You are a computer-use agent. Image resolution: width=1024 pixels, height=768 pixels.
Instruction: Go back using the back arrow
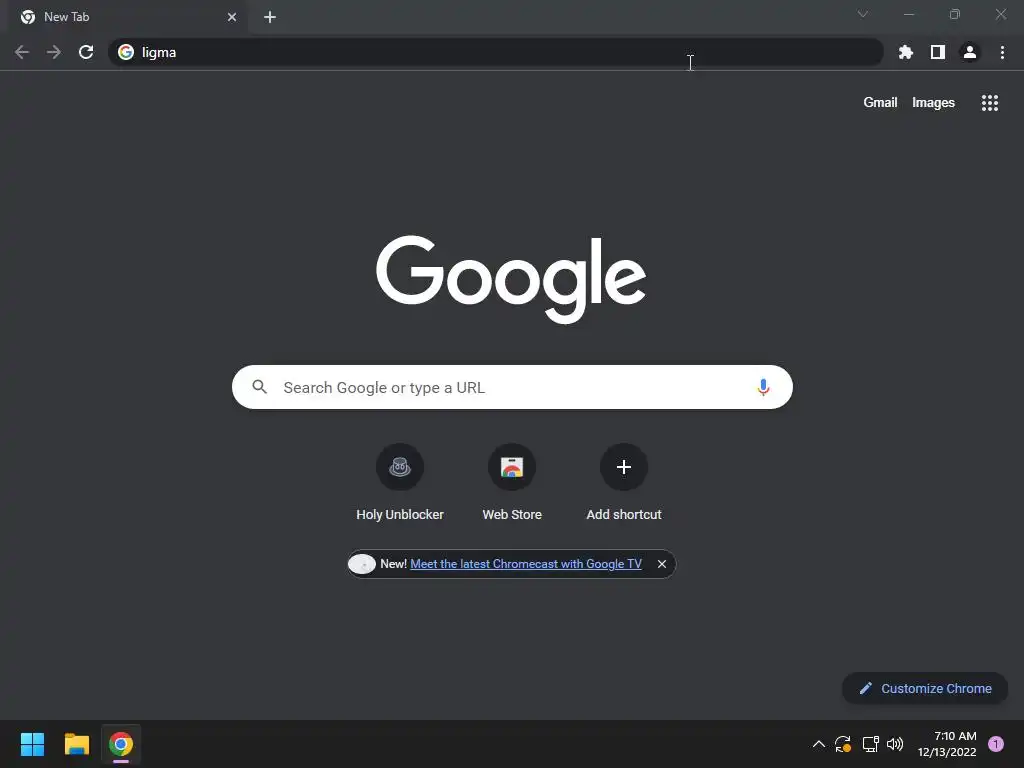tap(22, 52)
